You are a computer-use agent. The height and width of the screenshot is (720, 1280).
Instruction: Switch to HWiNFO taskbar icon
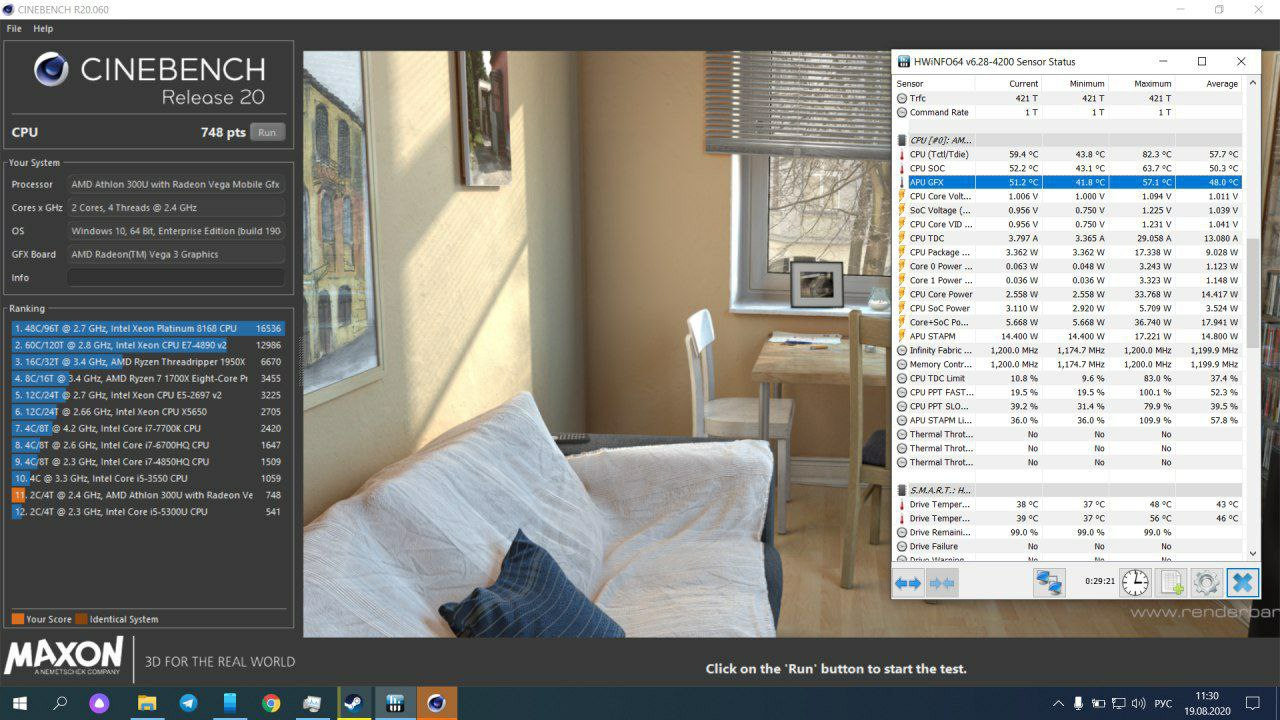point(395,703)
